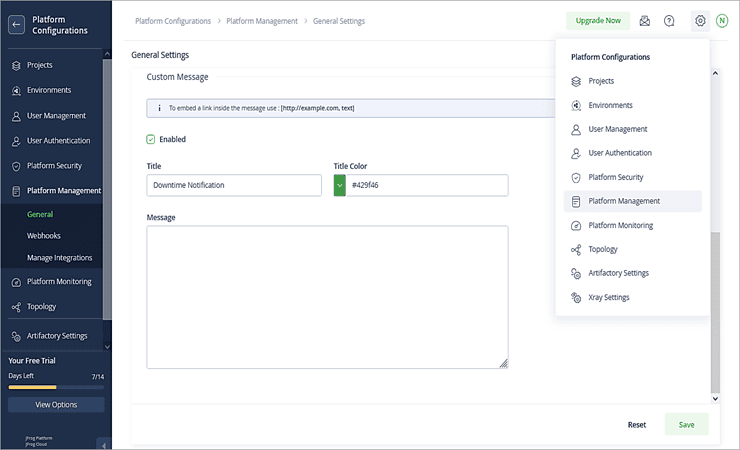Viewport: 740px width, 450px height.
Task: Open the Title Color dropdown arrow
Action: click(x=340, y=185)
